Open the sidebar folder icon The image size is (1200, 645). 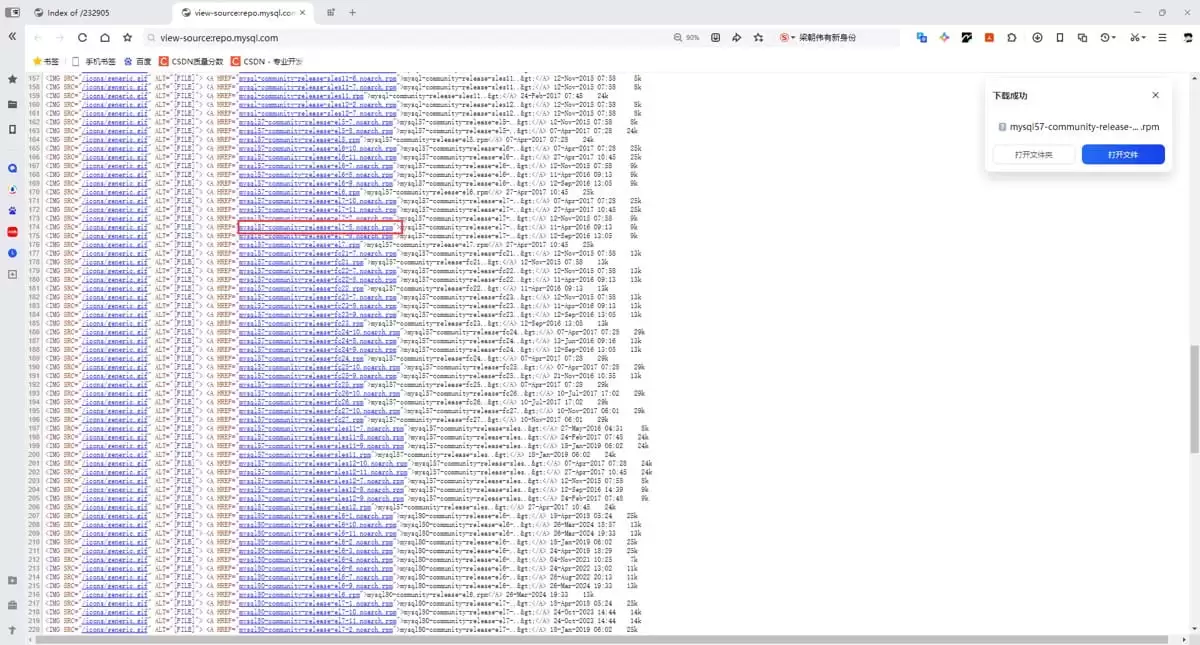pyautogui.click(x=12, y=104)
